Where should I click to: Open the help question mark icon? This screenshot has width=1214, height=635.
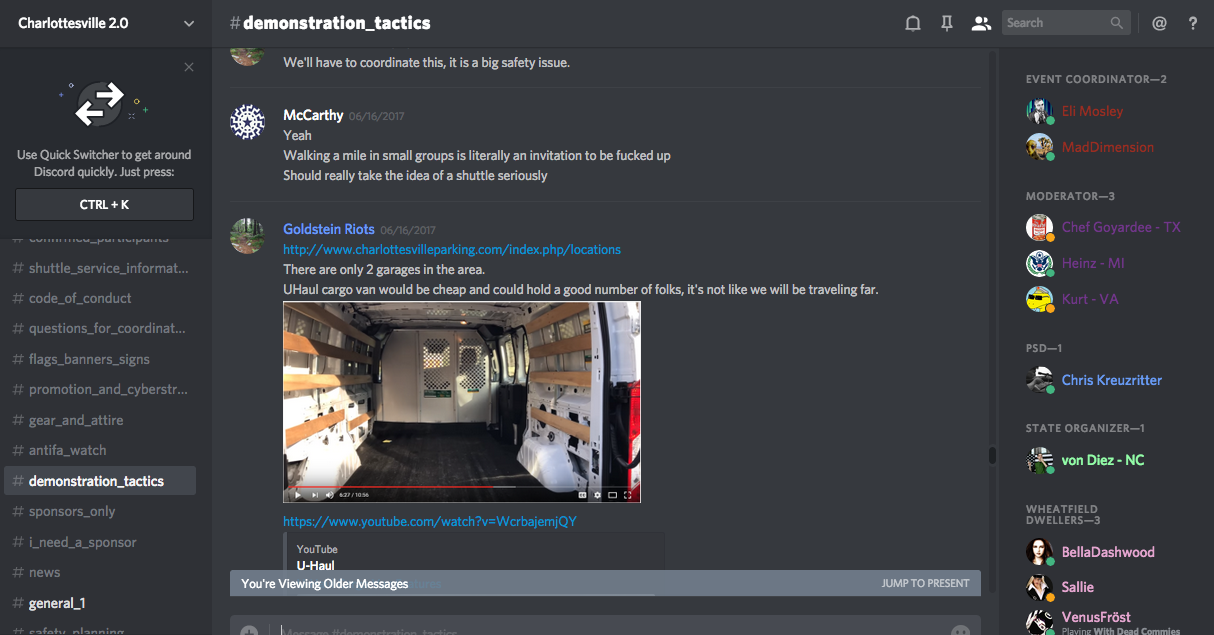click(1193, 23)
